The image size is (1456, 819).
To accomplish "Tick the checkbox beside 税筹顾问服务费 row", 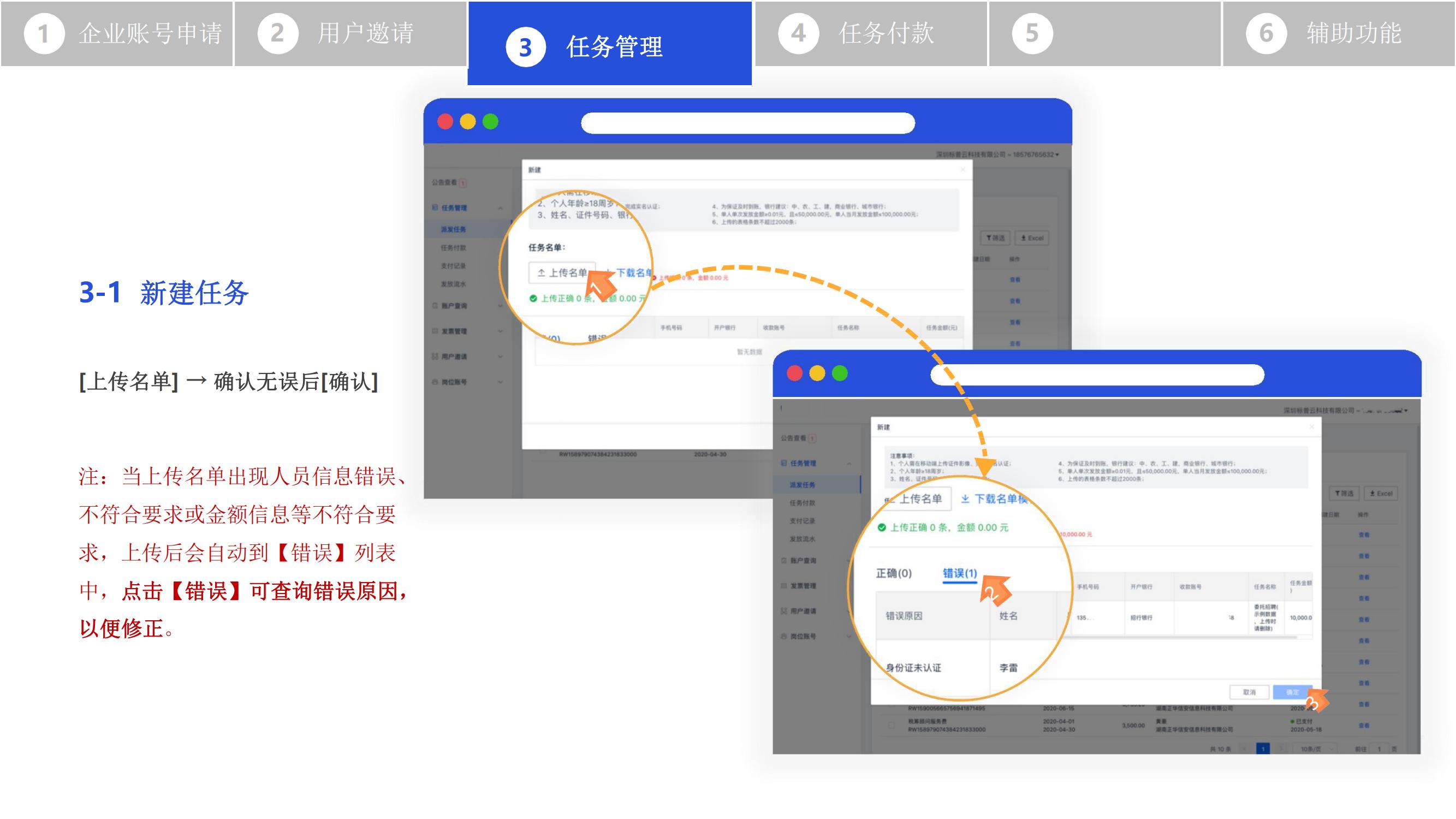I will [891, 725].
